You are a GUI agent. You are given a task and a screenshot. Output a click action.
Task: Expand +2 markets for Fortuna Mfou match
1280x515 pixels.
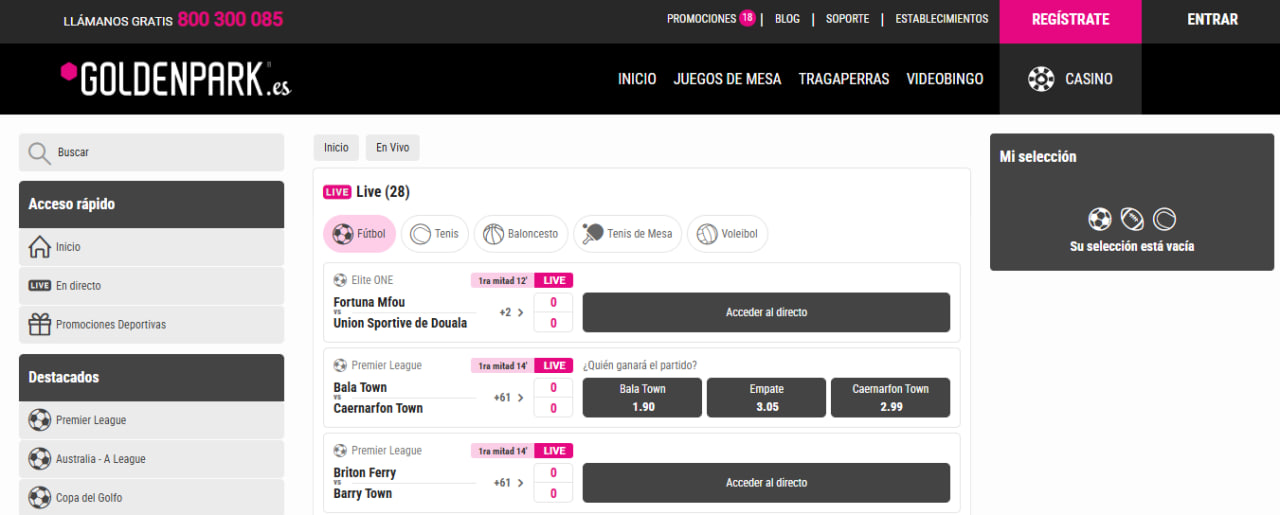(x=511, y=312)
